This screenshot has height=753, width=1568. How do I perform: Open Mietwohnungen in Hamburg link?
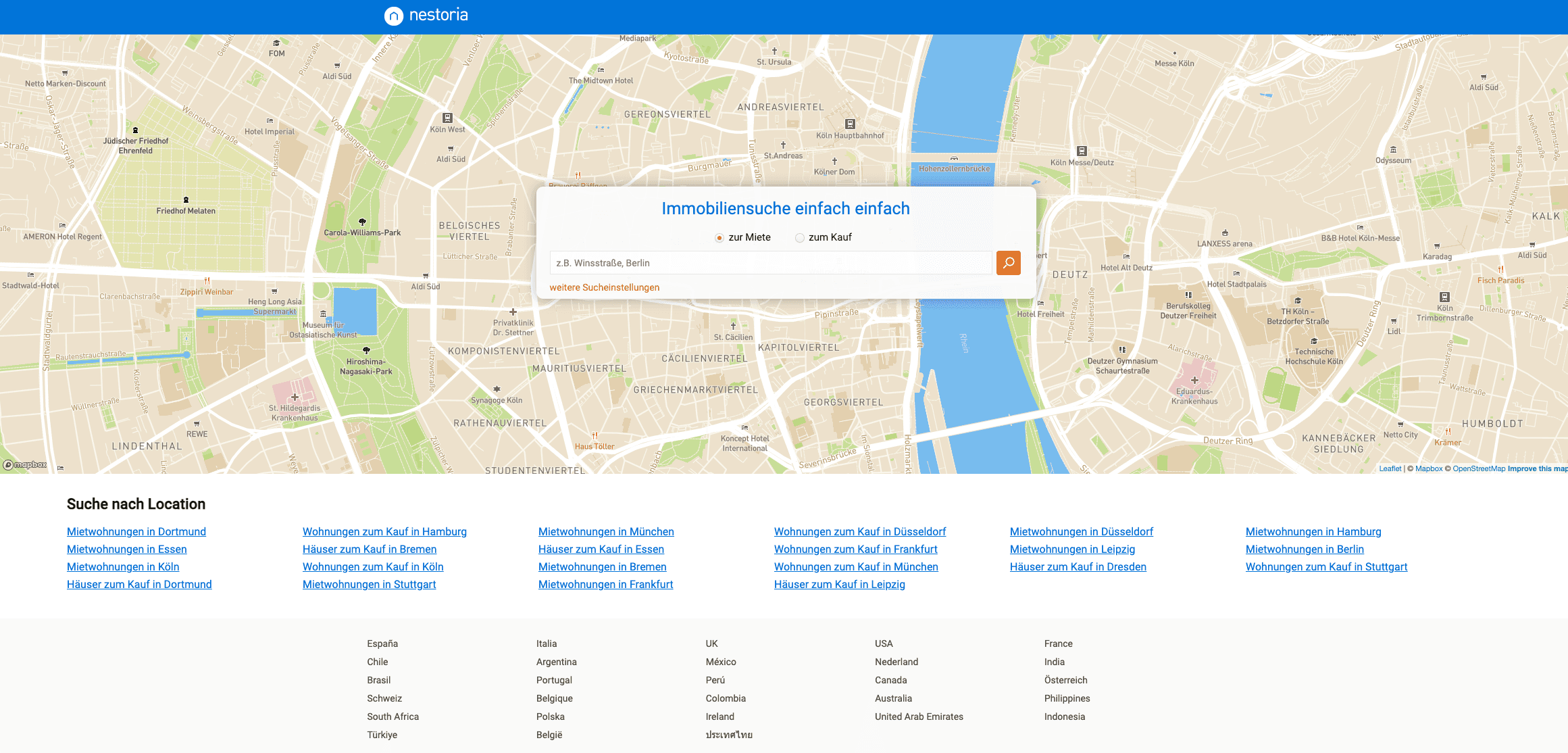[1313, 532]
